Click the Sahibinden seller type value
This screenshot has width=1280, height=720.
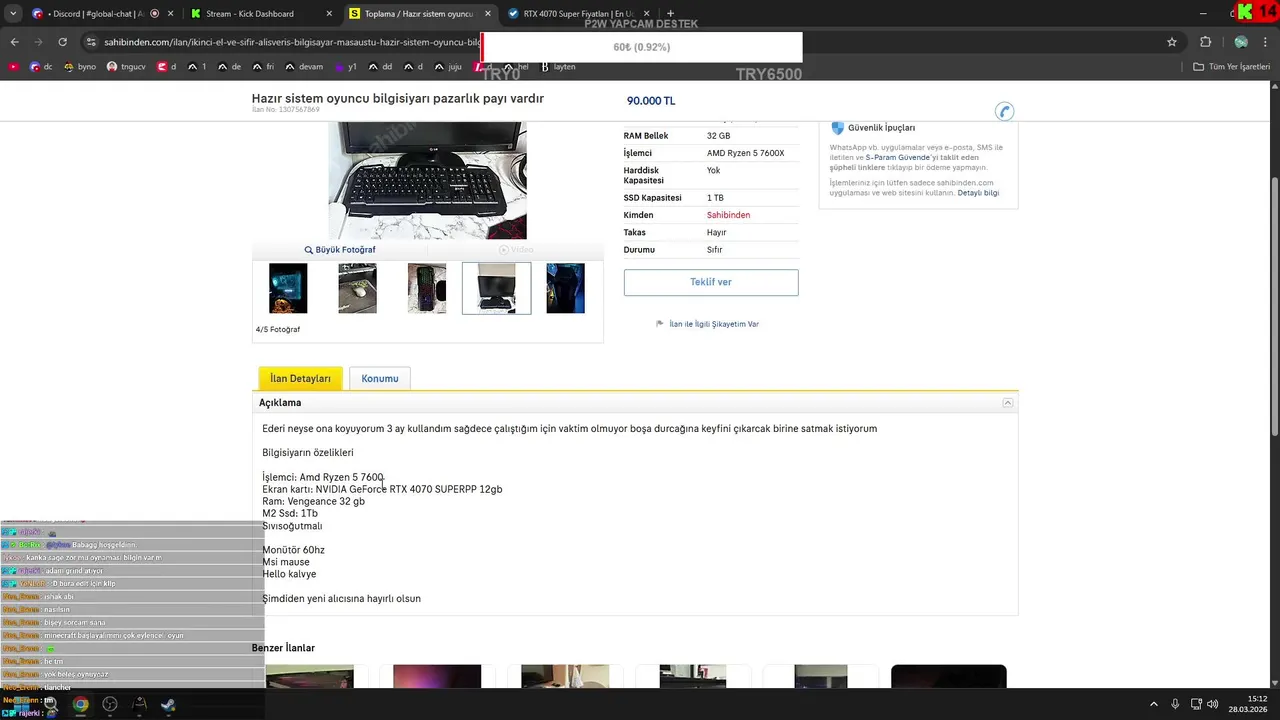tap(728, 215)
